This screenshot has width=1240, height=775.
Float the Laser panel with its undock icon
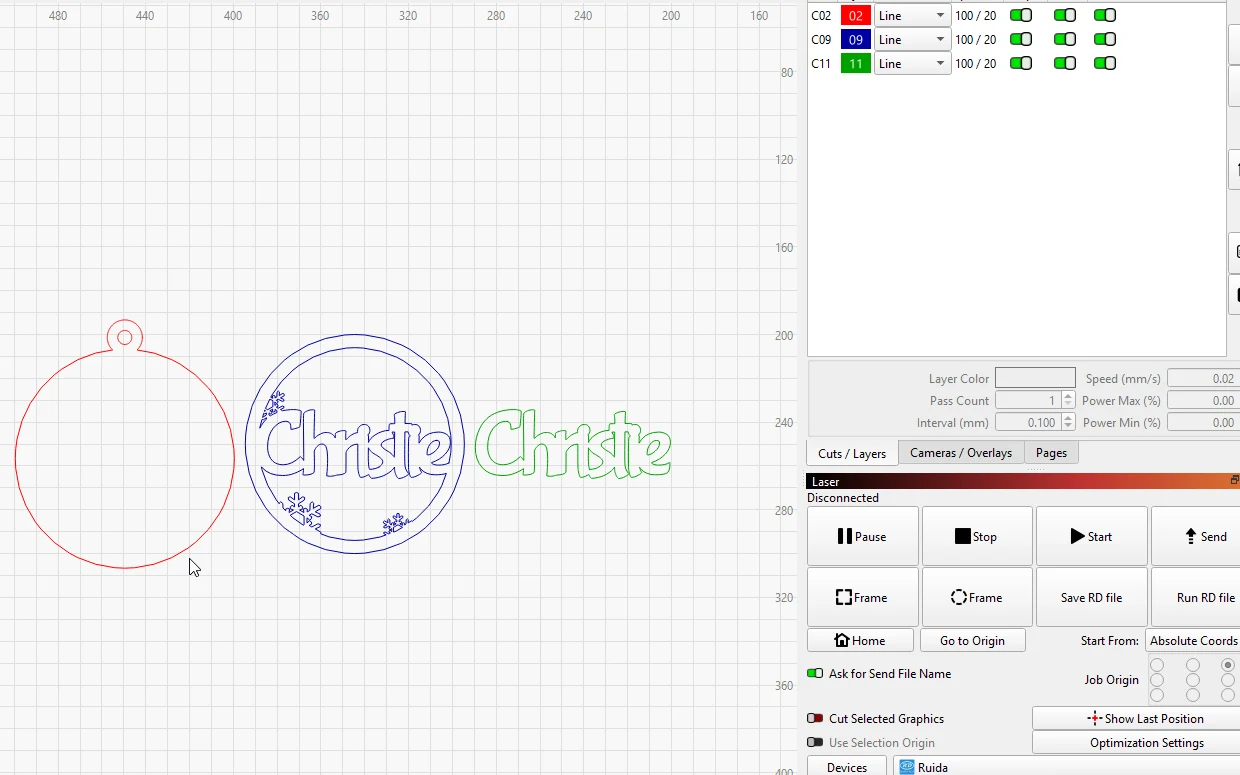pyautogui.click(x=1234, y=481)
